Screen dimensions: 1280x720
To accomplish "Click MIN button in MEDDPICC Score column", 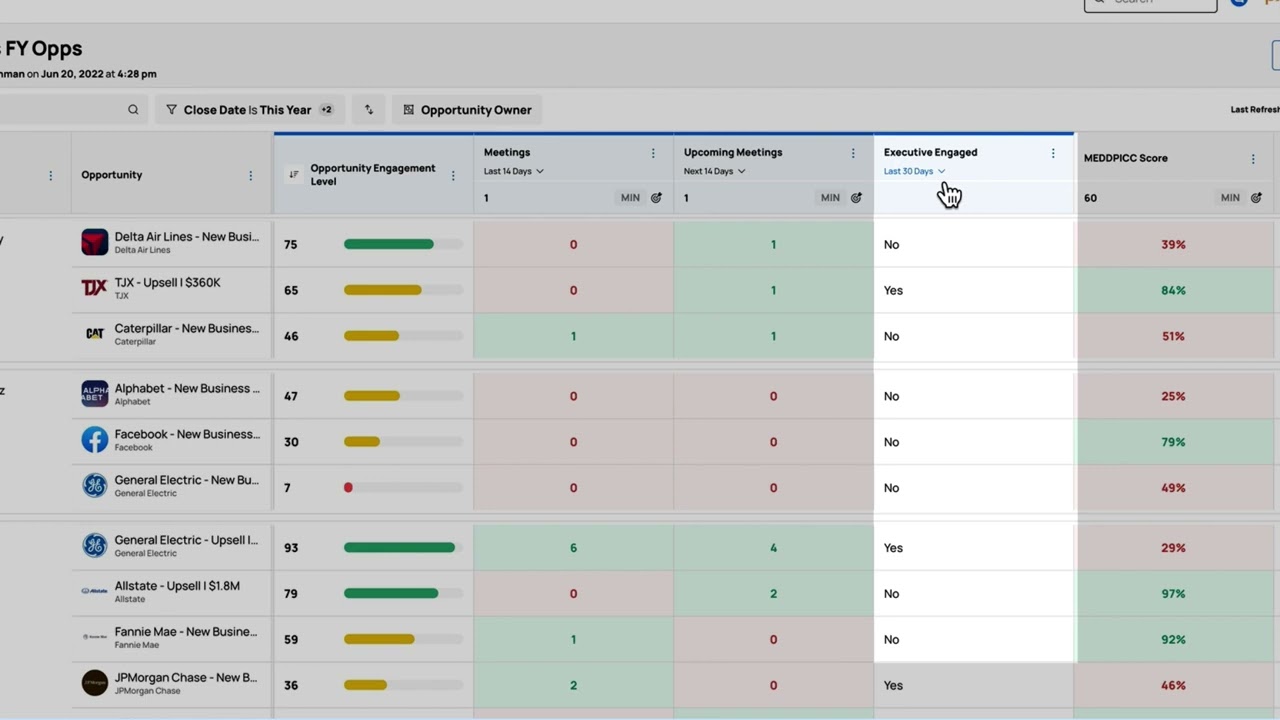I will point(1230,198).
